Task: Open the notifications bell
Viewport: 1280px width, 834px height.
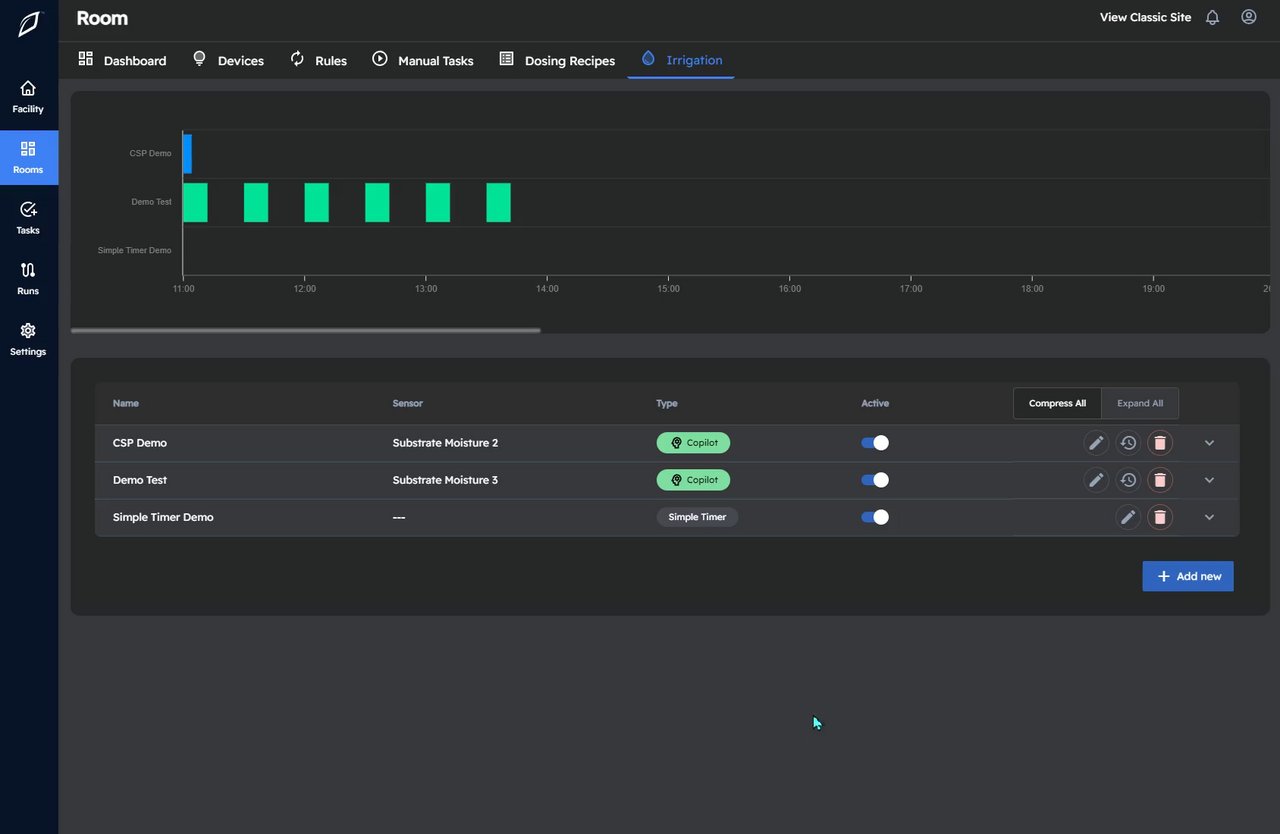Action: pyautogui.click(x=1212, y=17)
